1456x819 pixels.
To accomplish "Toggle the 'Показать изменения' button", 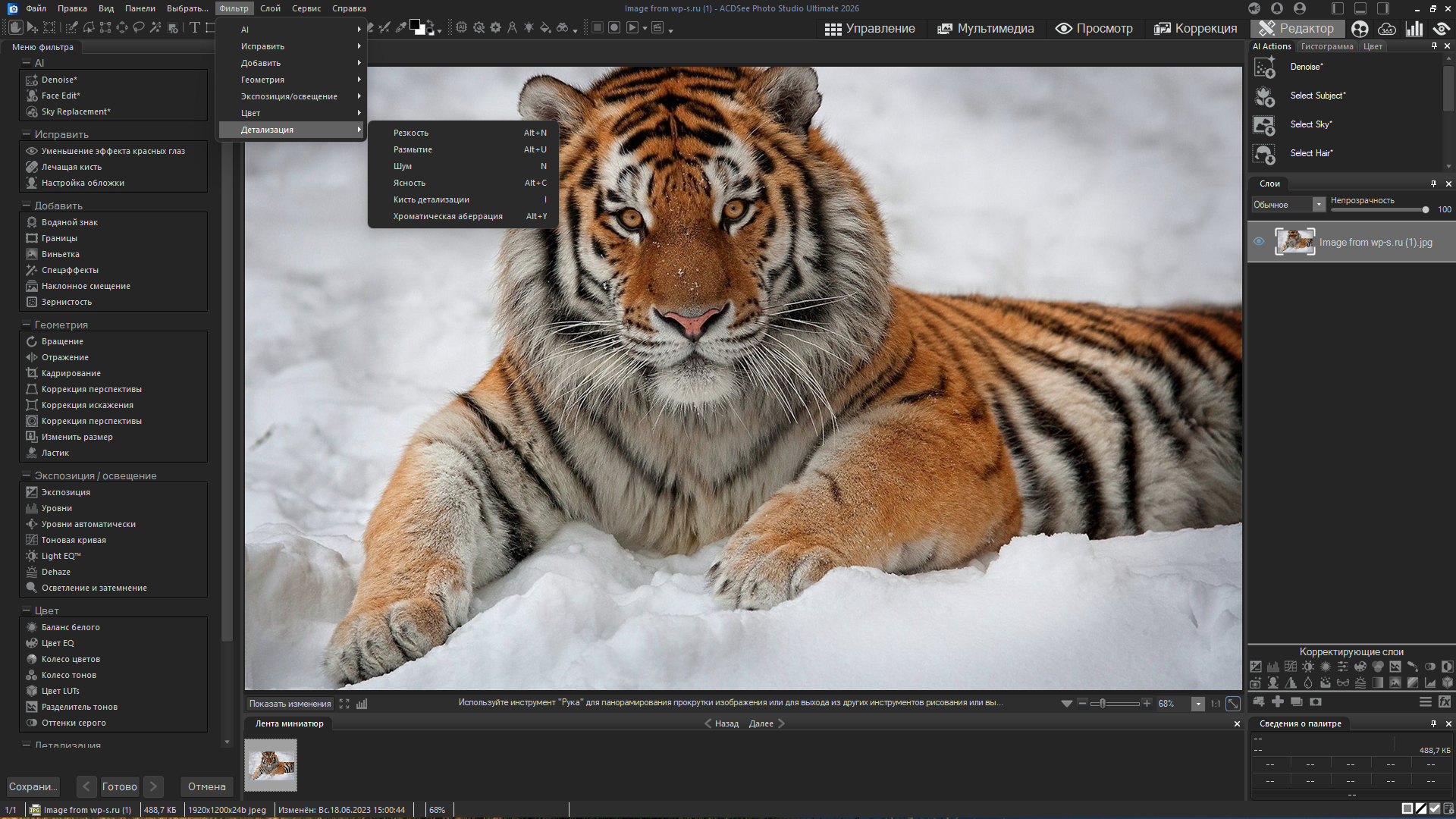I will [290, 704].
